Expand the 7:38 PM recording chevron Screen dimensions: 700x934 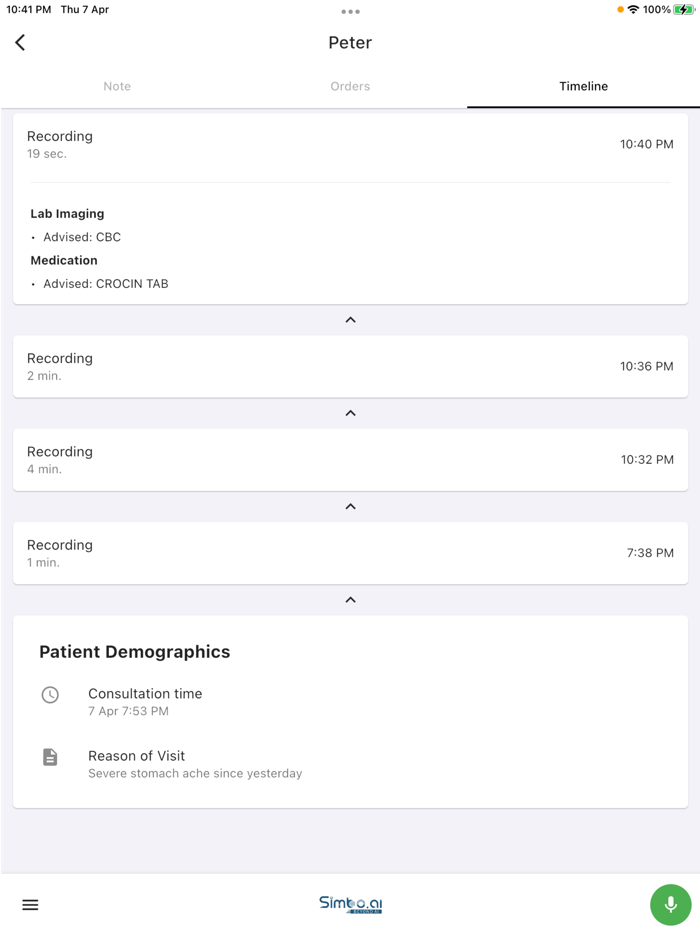(x=350, y=600)
